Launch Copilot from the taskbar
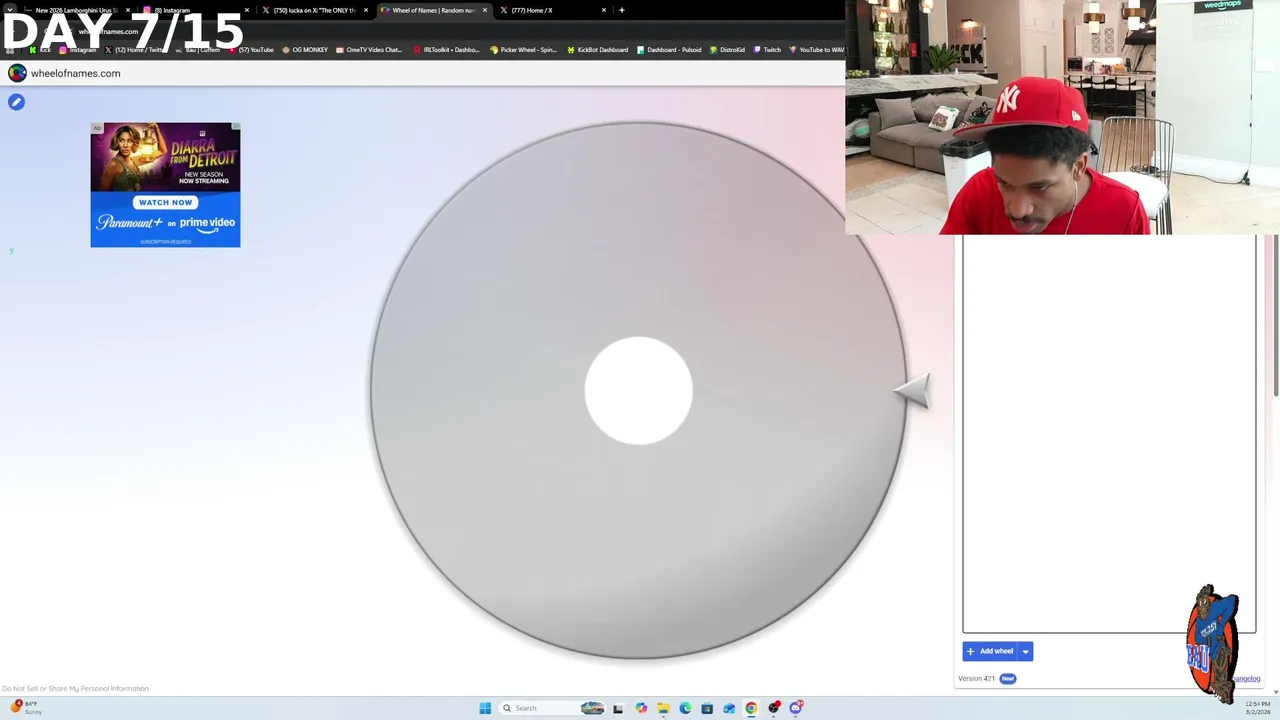Viewport: 1280px width, 720px height. 641,708
